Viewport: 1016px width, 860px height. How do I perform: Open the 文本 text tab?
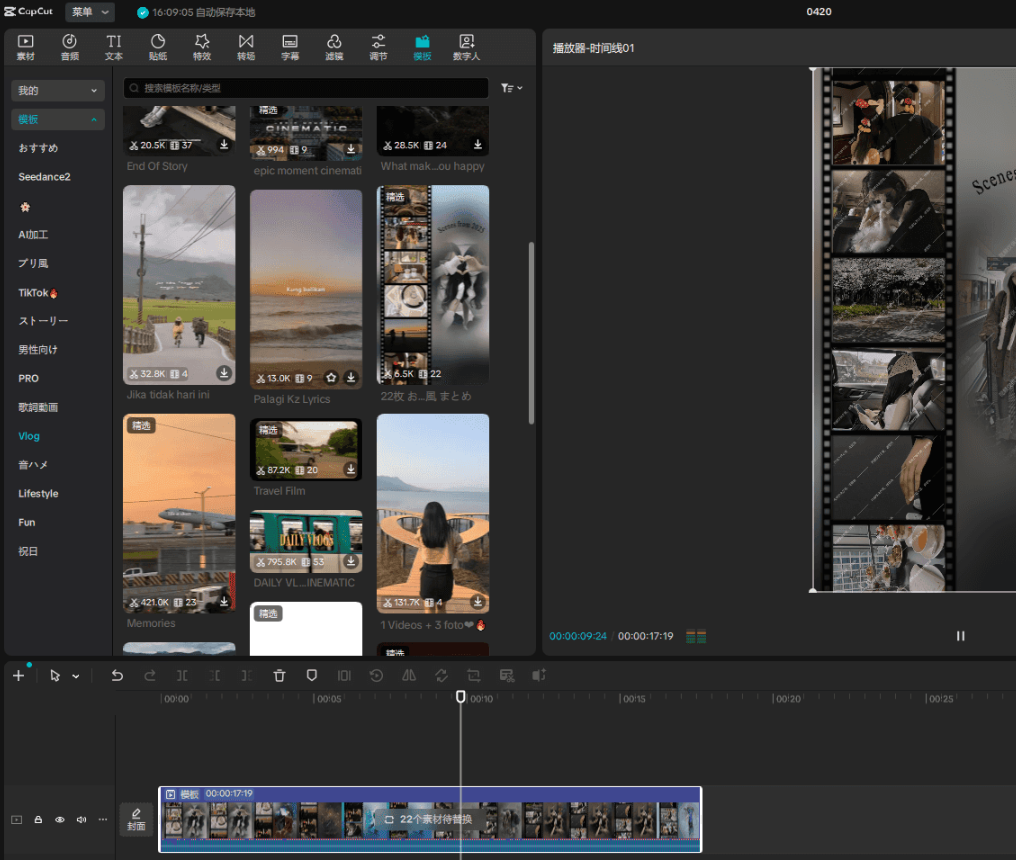tap(113, 47)
